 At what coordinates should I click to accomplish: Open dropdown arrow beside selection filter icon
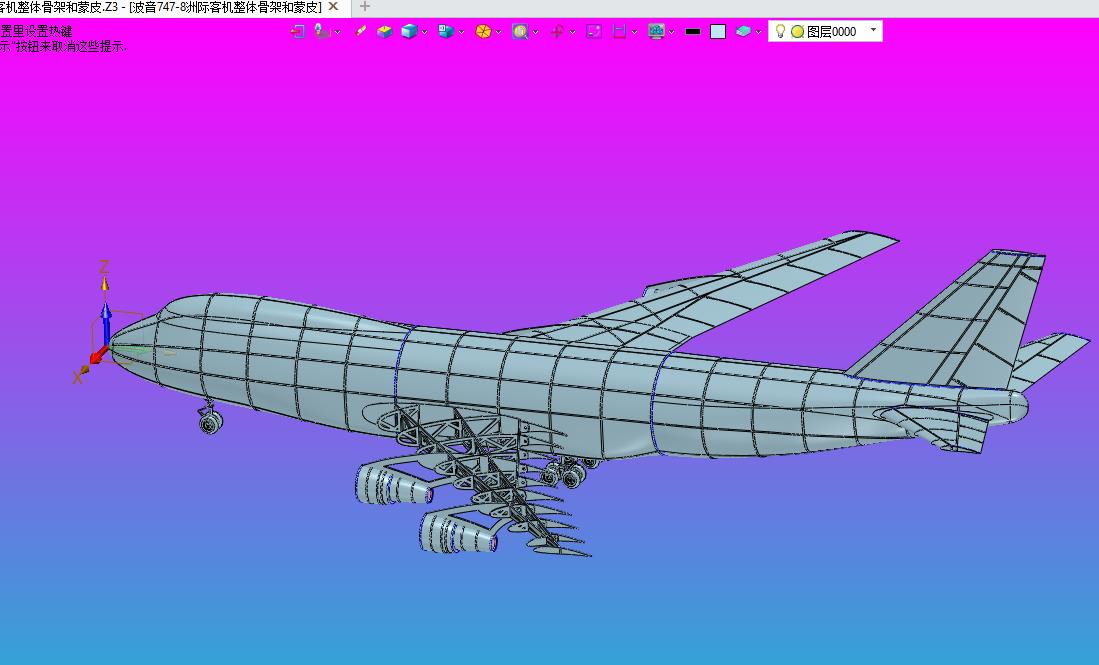338,32
